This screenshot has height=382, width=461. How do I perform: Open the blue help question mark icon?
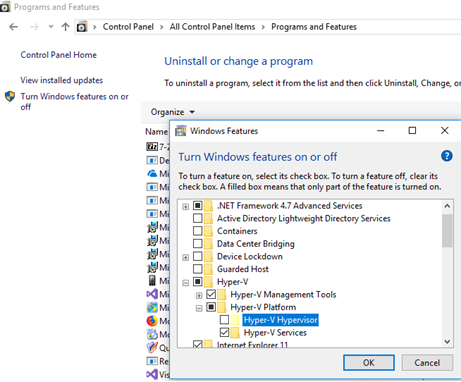pyautogui.click(x=447, y=156)
